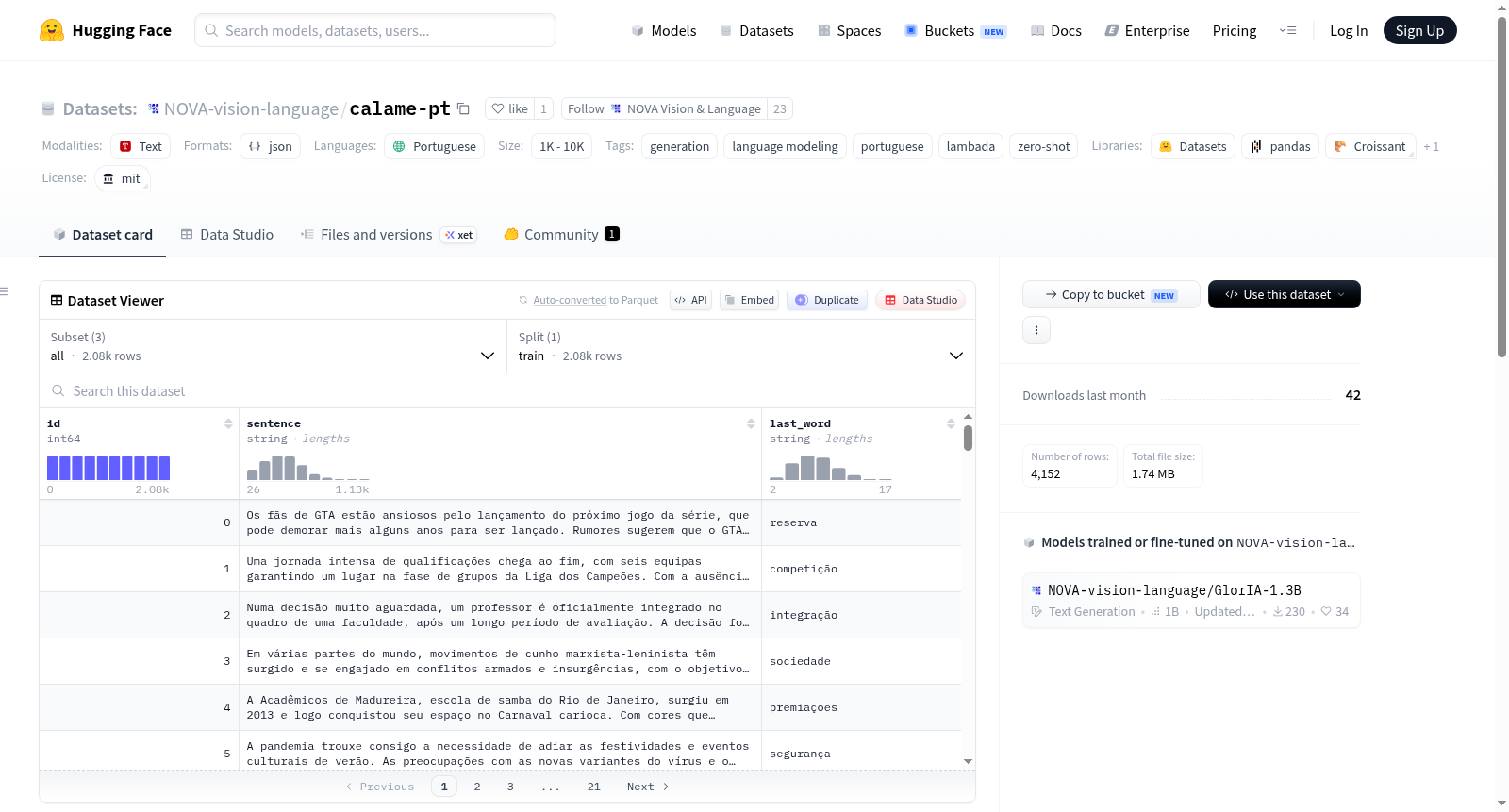The height and width of the screenshot is (812, 1509).
Task: Select the Portuguese language tag
Action: 434,146
